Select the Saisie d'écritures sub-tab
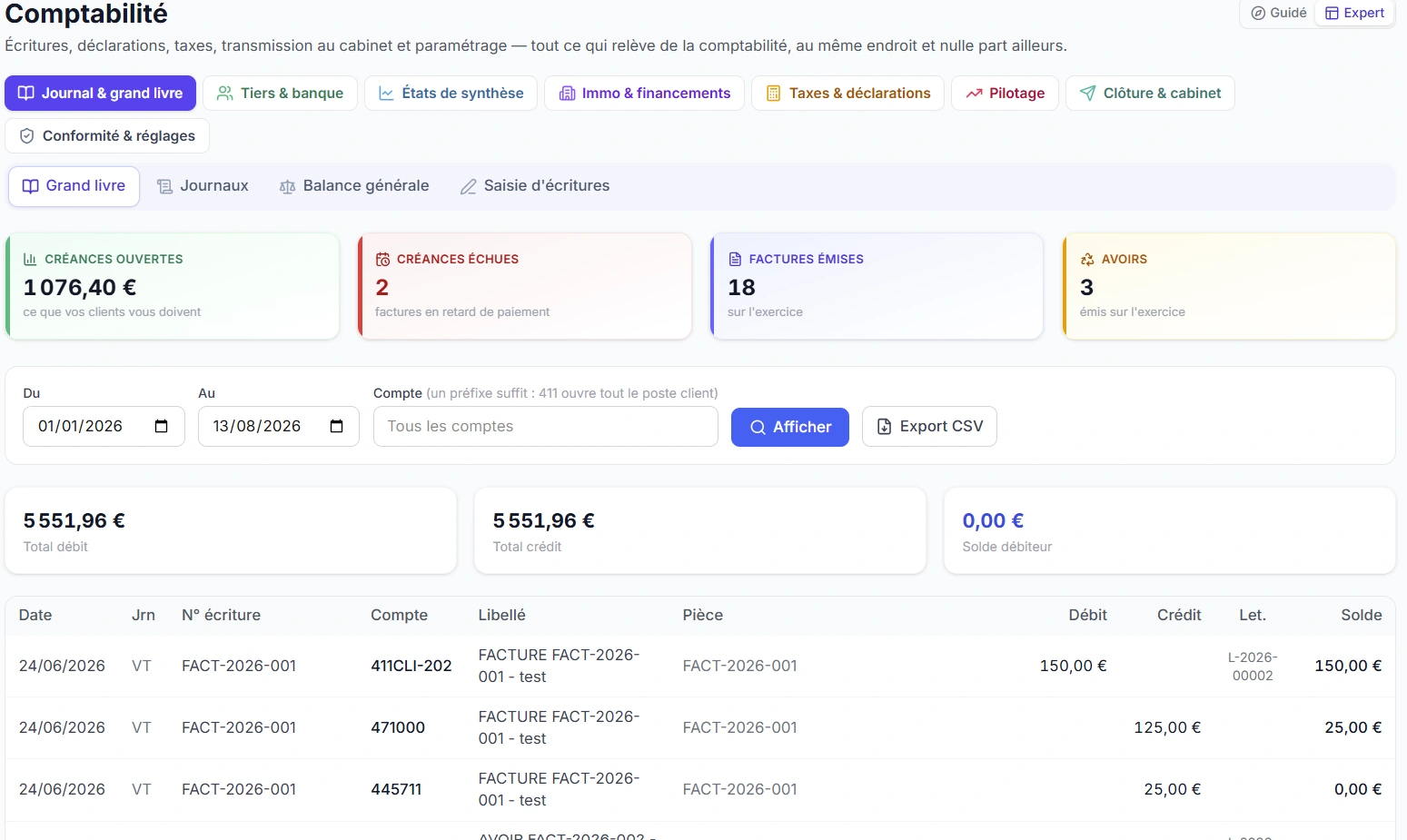This screenshot has height=840, width=1407. 535,186
